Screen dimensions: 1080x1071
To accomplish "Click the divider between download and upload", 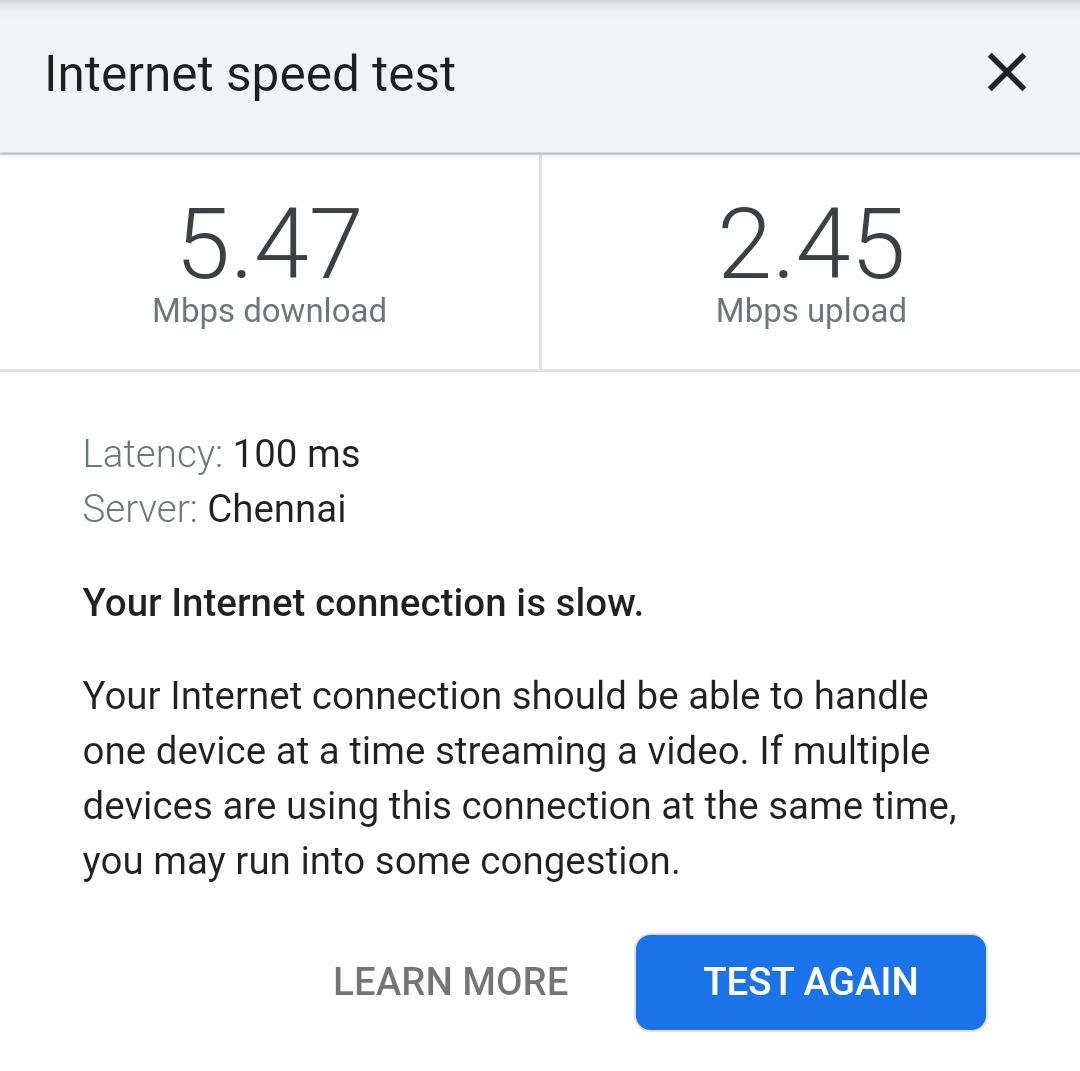I will [540, 262].
